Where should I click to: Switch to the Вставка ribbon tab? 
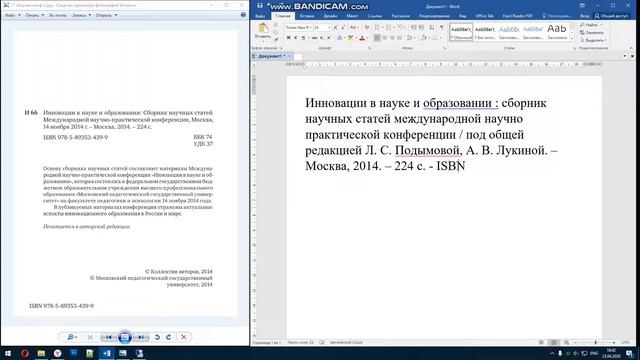click(307, 16)
